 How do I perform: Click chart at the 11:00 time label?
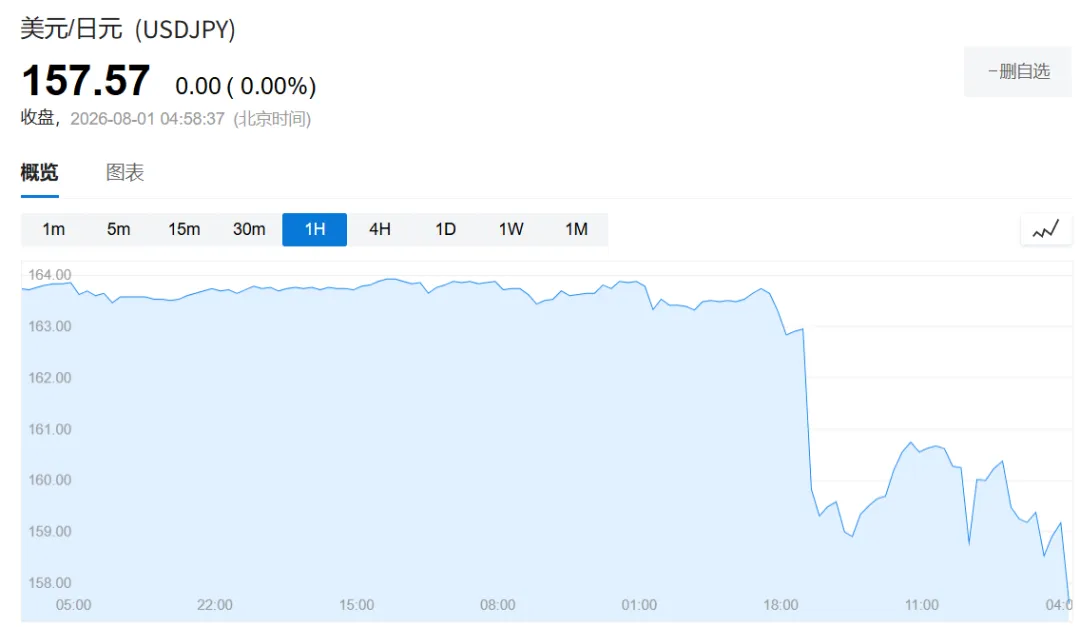(922, 605)
